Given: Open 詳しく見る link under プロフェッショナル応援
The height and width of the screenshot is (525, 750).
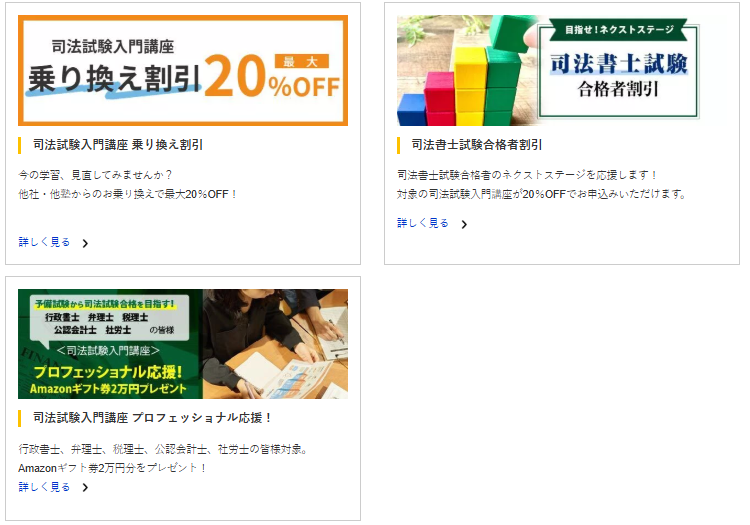Looking at the screenshot, I should (44, 487).
